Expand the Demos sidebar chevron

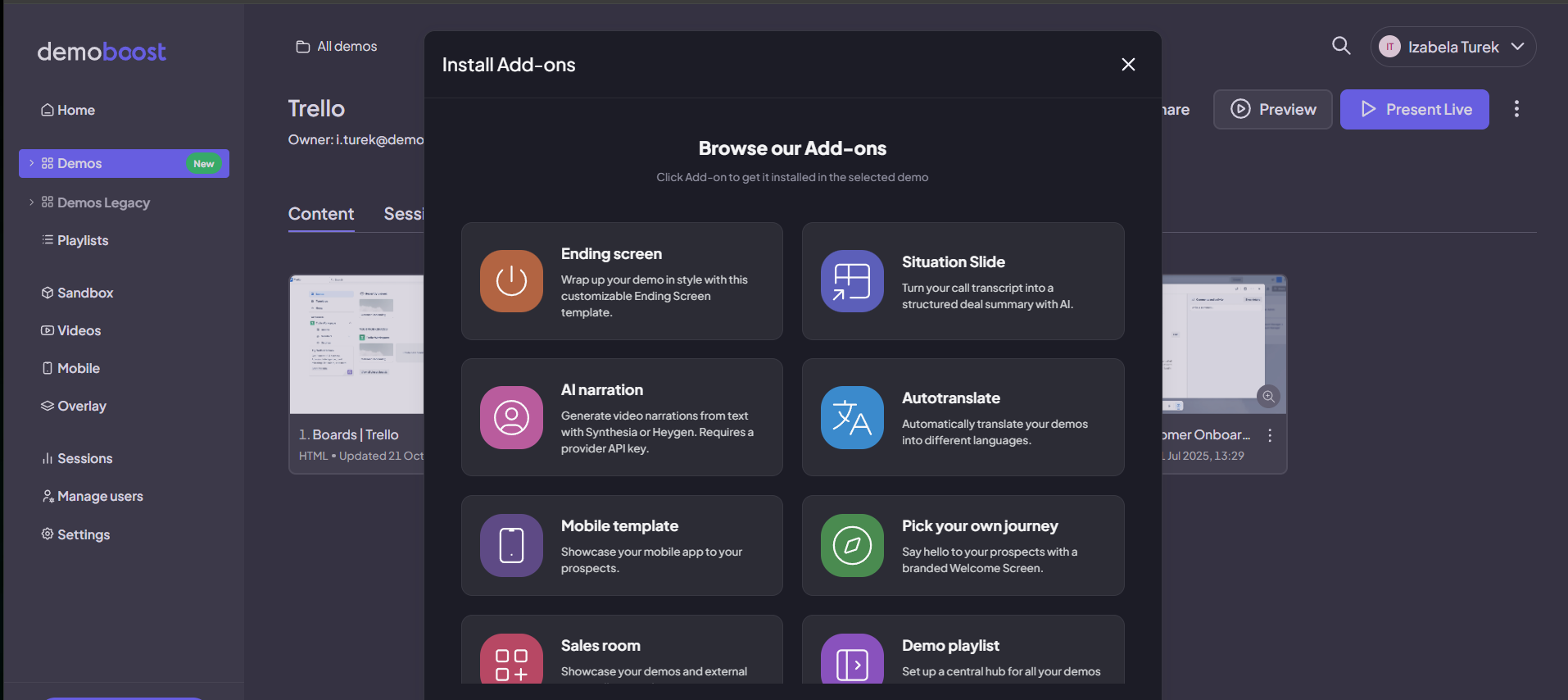tap(31, 163)
